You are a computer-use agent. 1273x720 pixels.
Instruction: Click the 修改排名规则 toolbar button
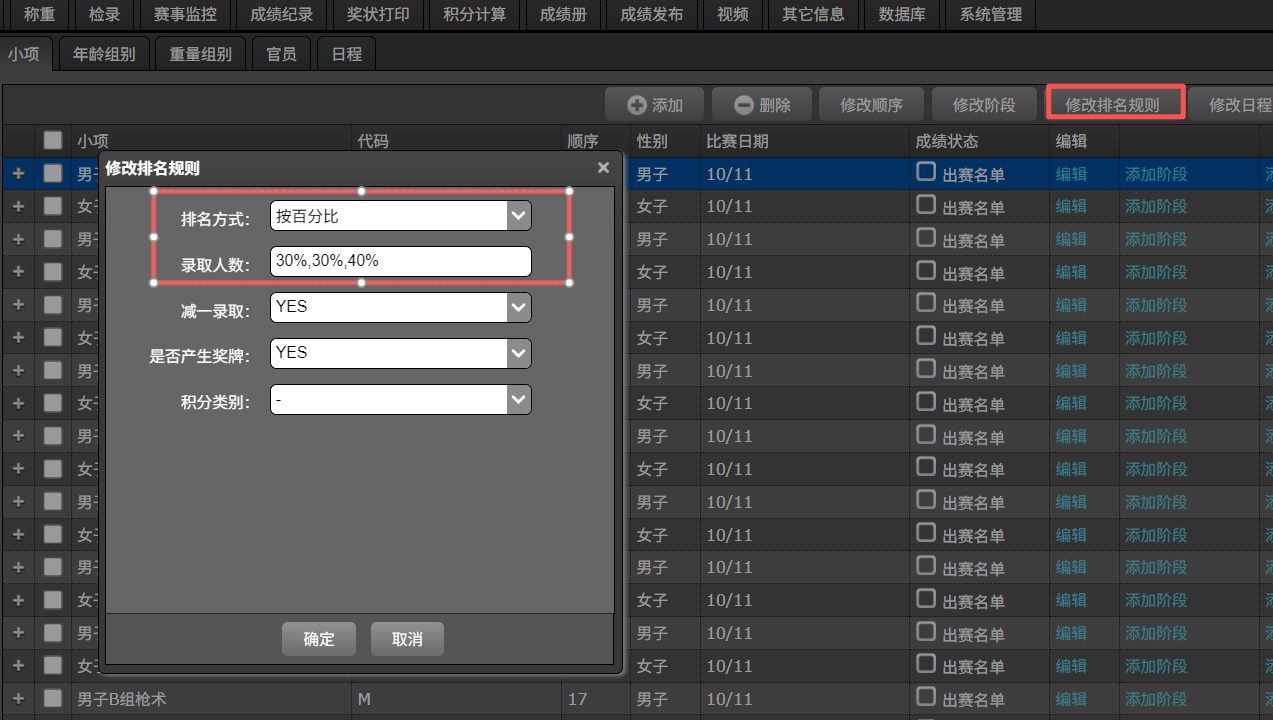(1114, 104)
